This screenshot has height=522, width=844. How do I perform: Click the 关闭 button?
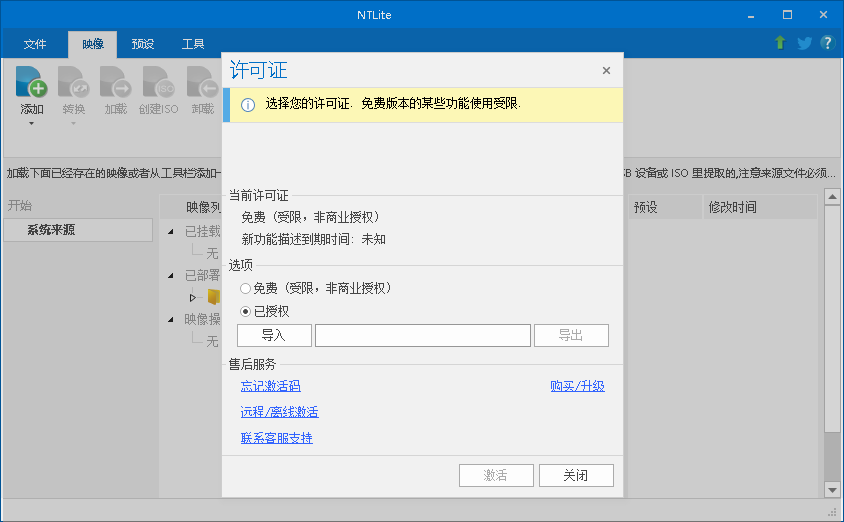tap(576, 475)
